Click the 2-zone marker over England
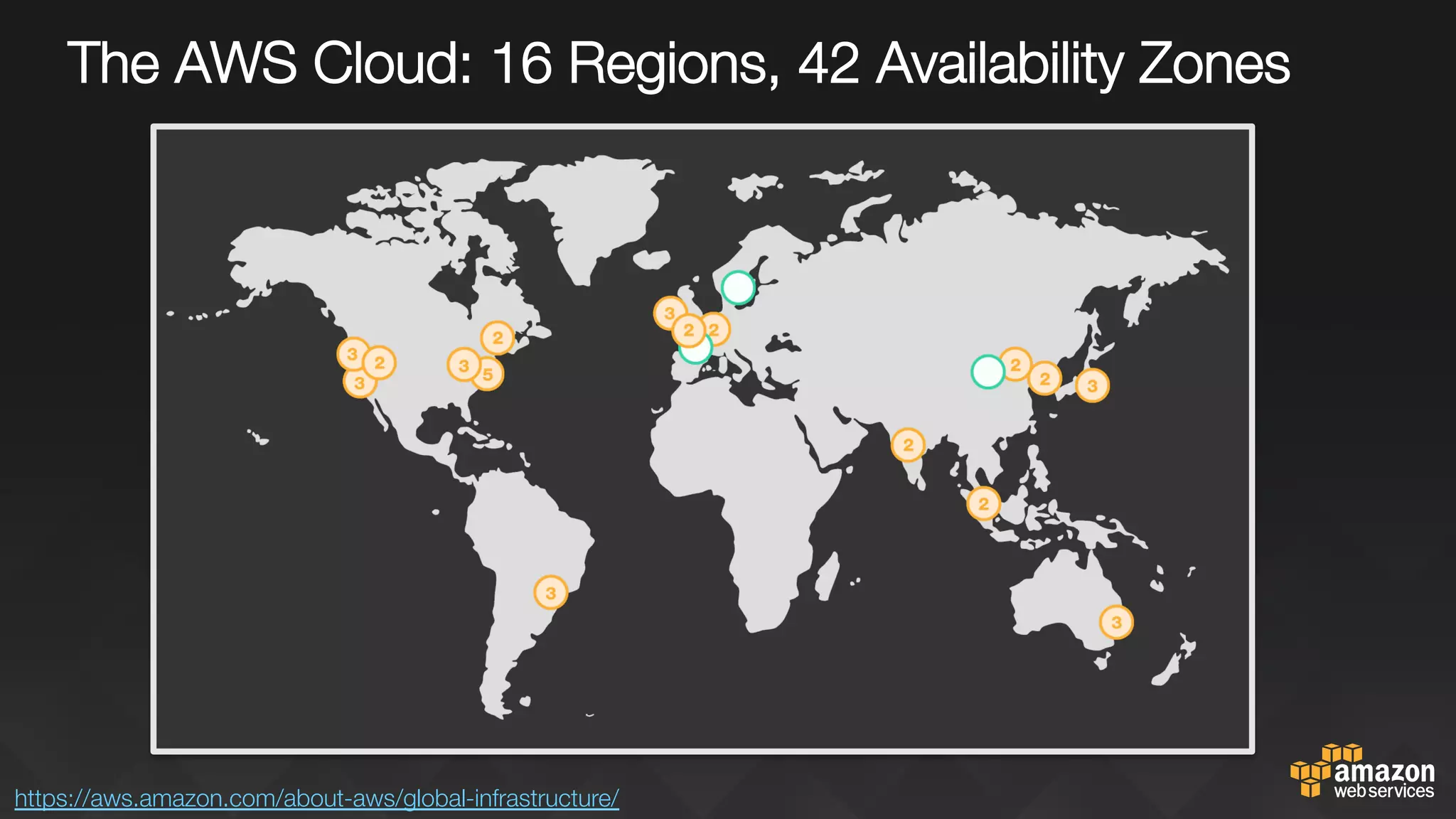The height and width of the screenshot is (819, 1456). [688, 330]
